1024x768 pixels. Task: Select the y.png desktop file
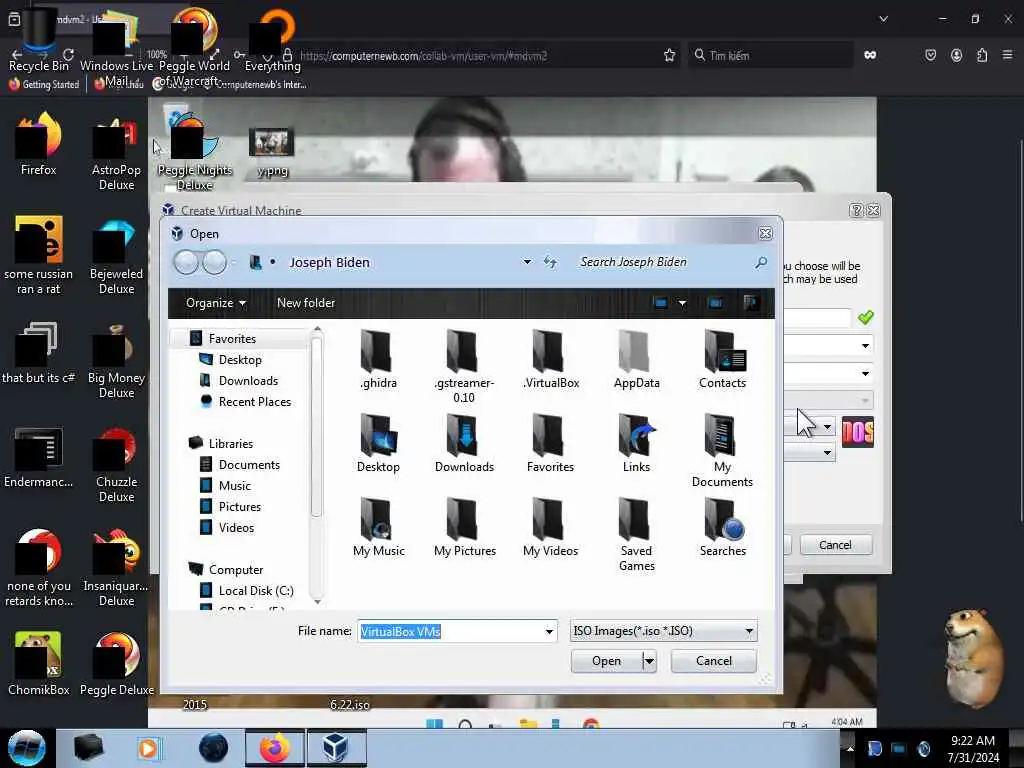[272, 153]
